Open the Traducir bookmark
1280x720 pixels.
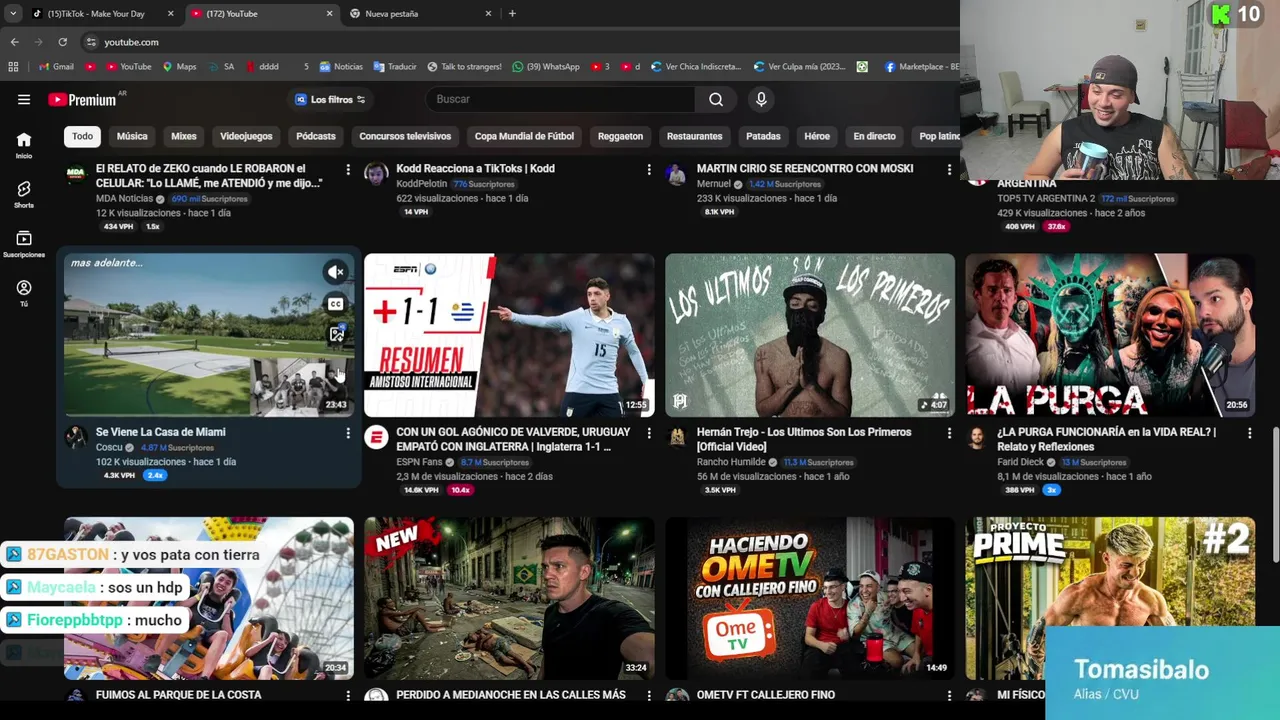click(x=395, y=67)
